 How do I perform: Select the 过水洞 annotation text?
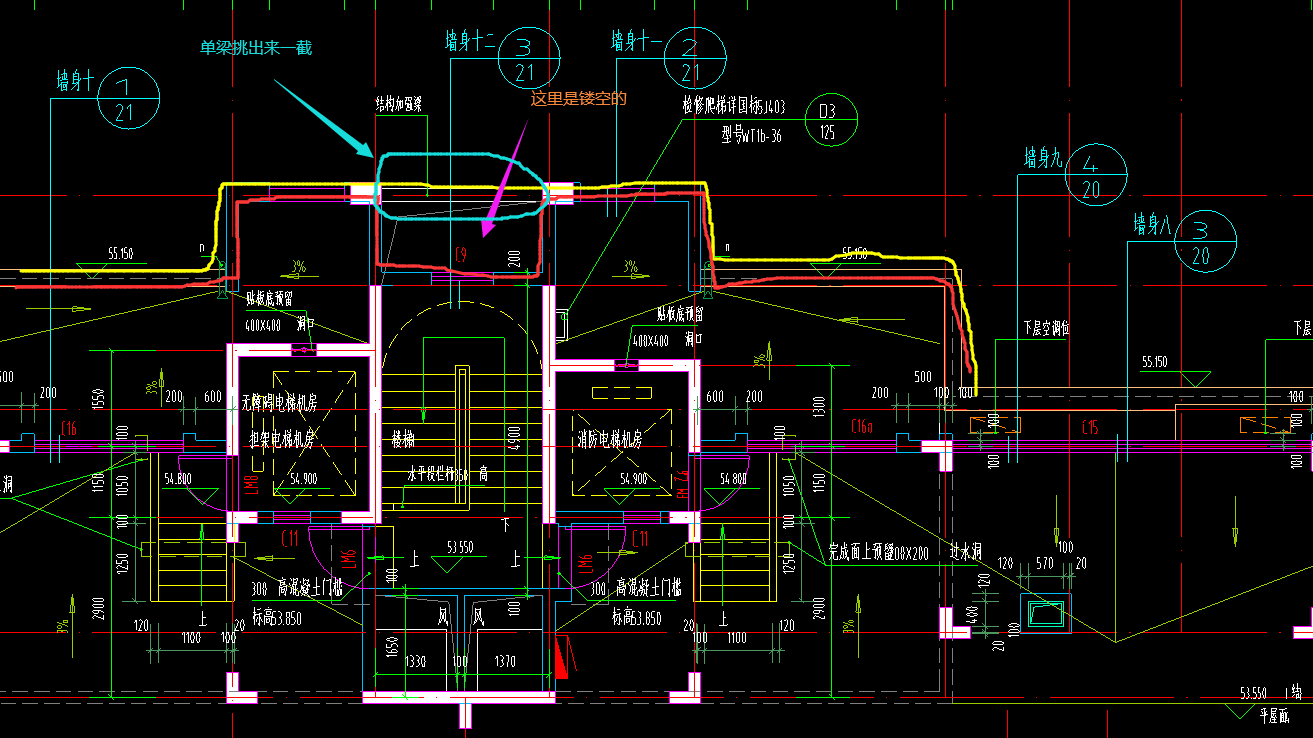pyautogui.click(x=964, y=551)
